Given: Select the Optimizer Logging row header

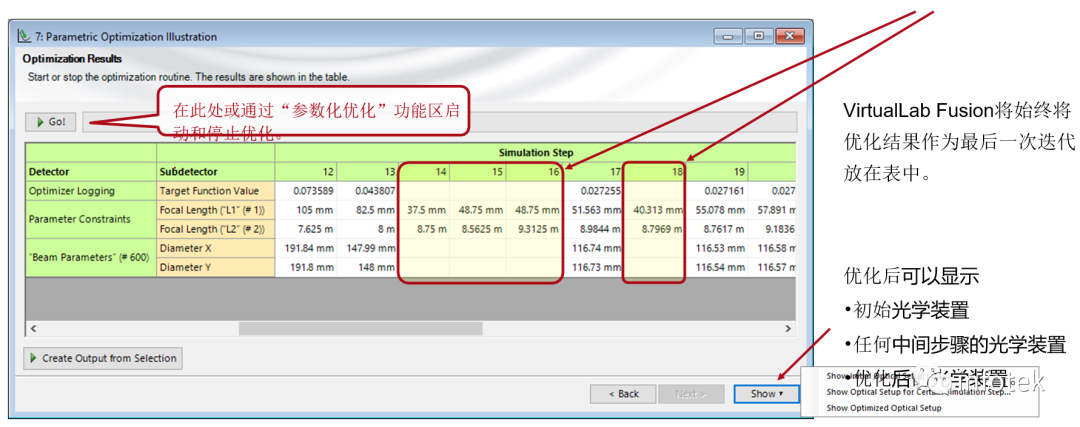Looking at the screenshot, I should 91,190.
